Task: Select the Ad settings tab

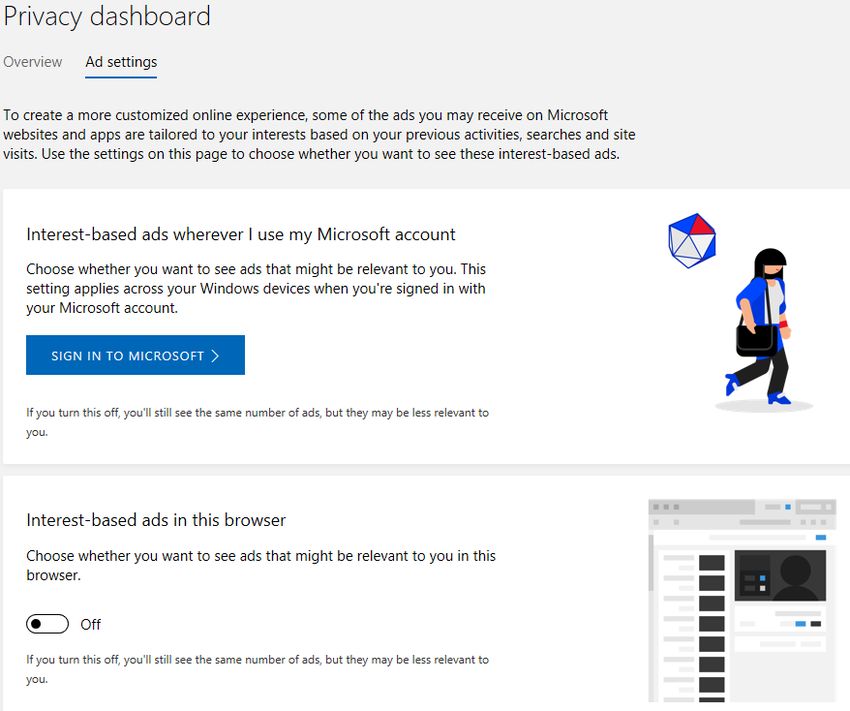Action: pyautogui.click(x=121, y=62)
